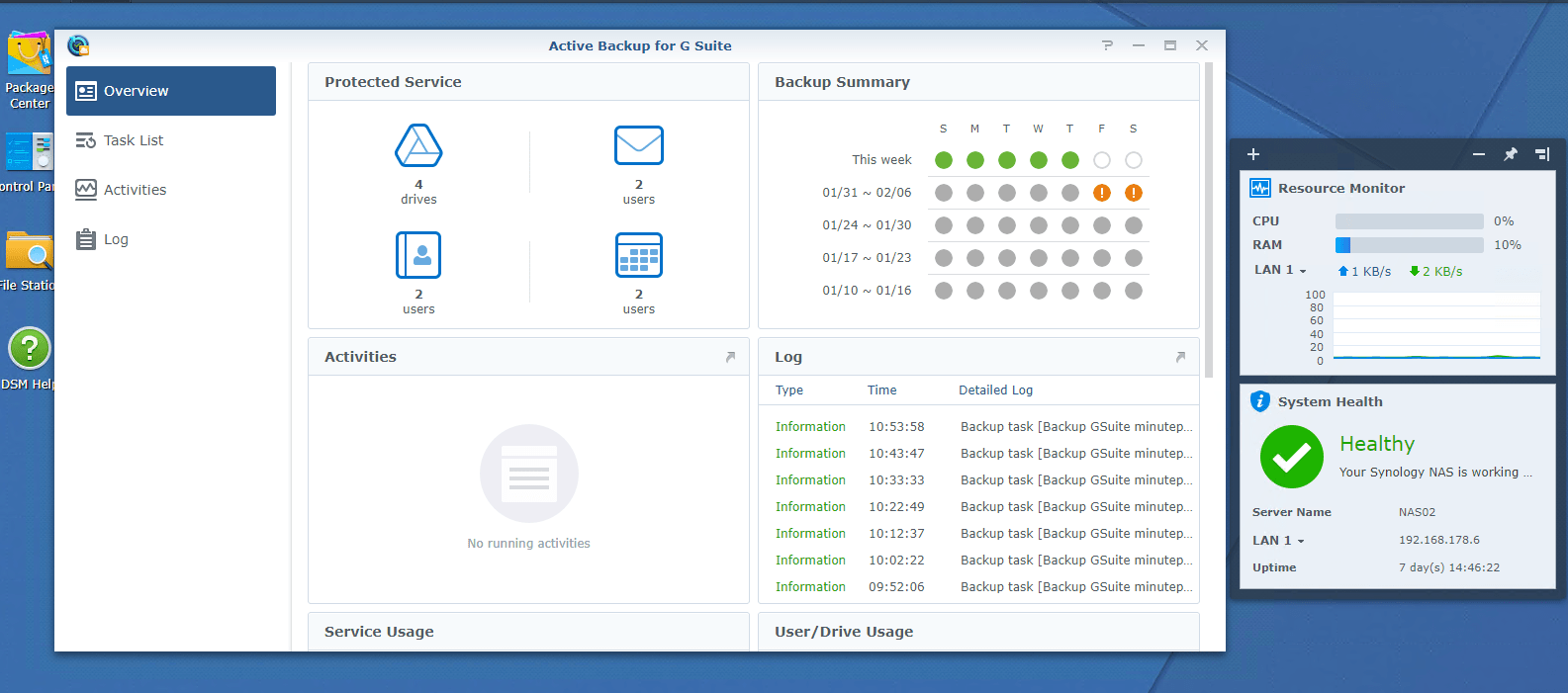
Task: Click the Log clipboard sidebar icon
Action: [x=86, y=239]
